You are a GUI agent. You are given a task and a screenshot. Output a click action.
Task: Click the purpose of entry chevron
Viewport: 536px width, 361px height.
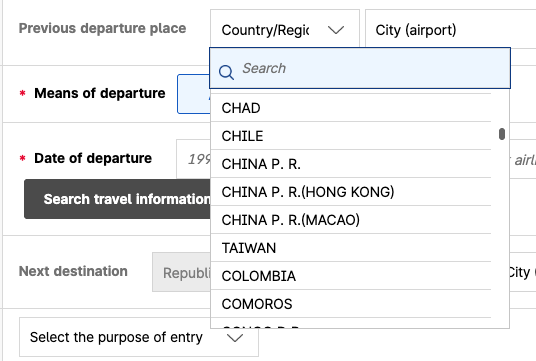click(x=235, y=338)
